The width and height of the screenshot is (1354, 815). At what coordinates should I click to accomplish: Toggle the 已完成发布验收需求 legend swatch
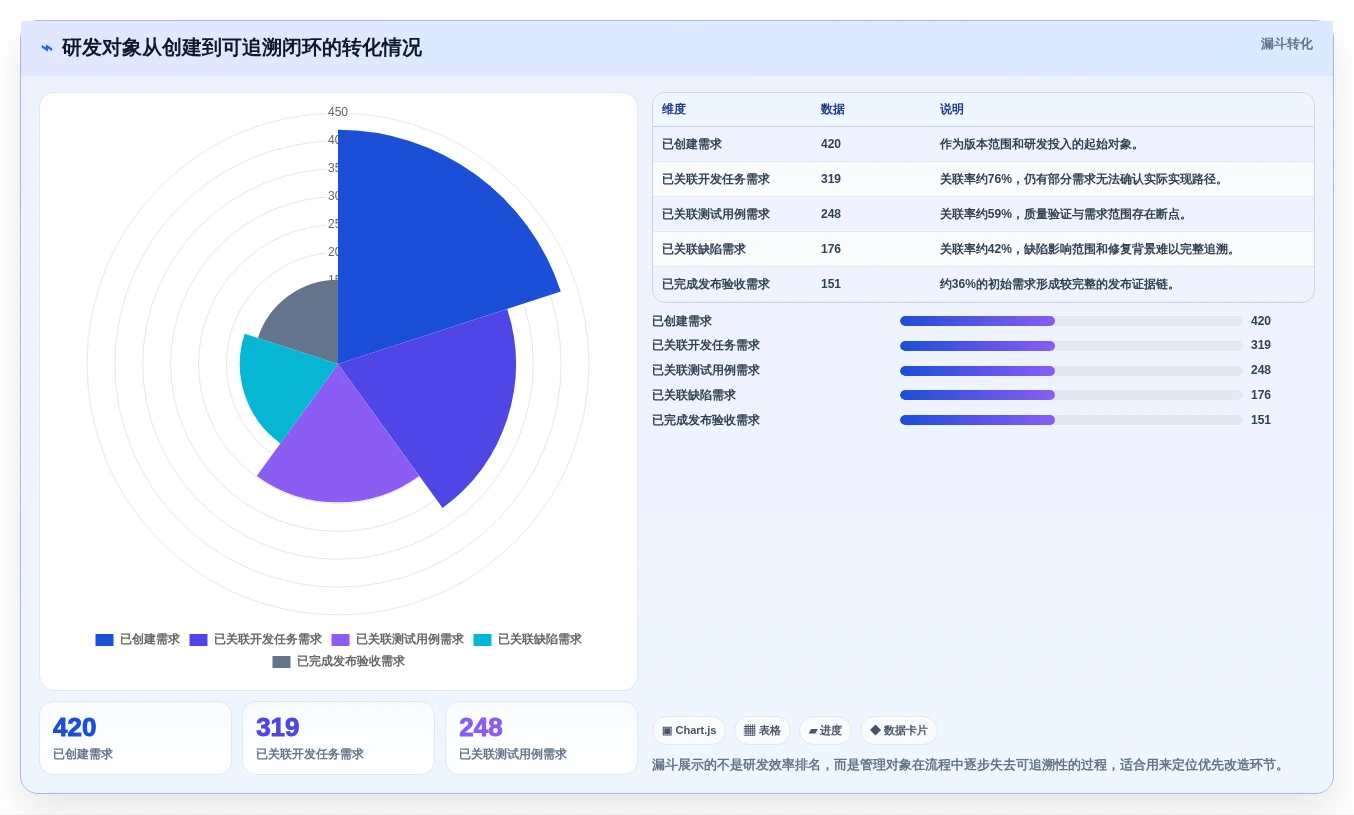click(281, 662)
